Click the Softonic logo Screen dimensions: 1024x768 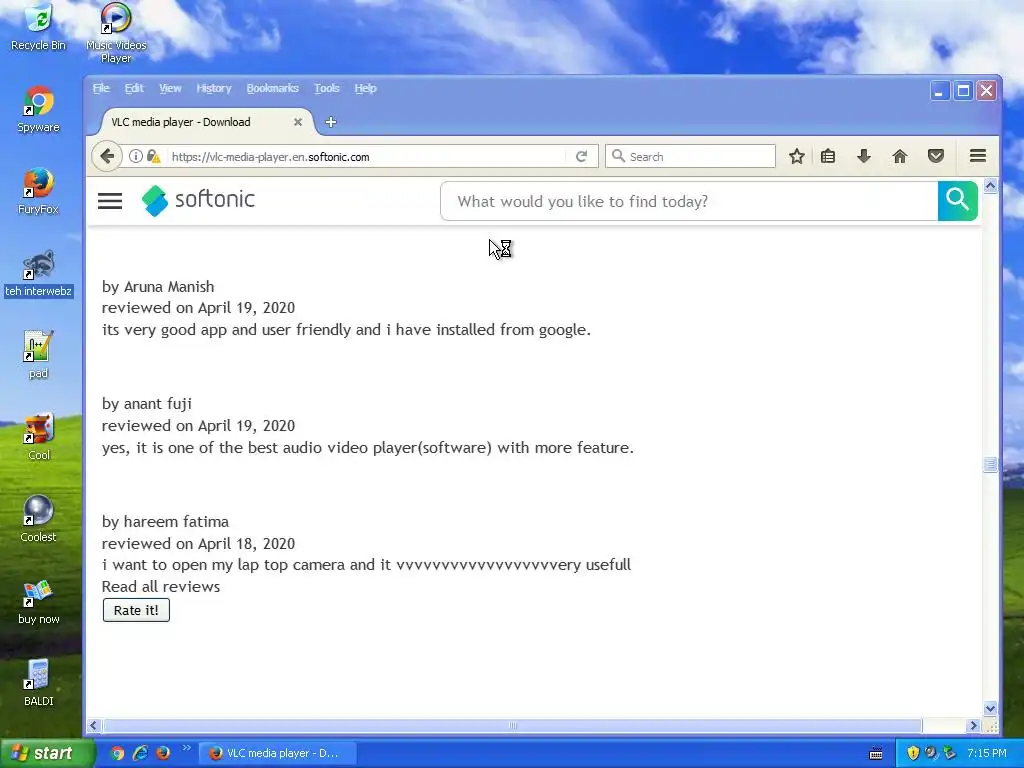click(x=199, y=200)
